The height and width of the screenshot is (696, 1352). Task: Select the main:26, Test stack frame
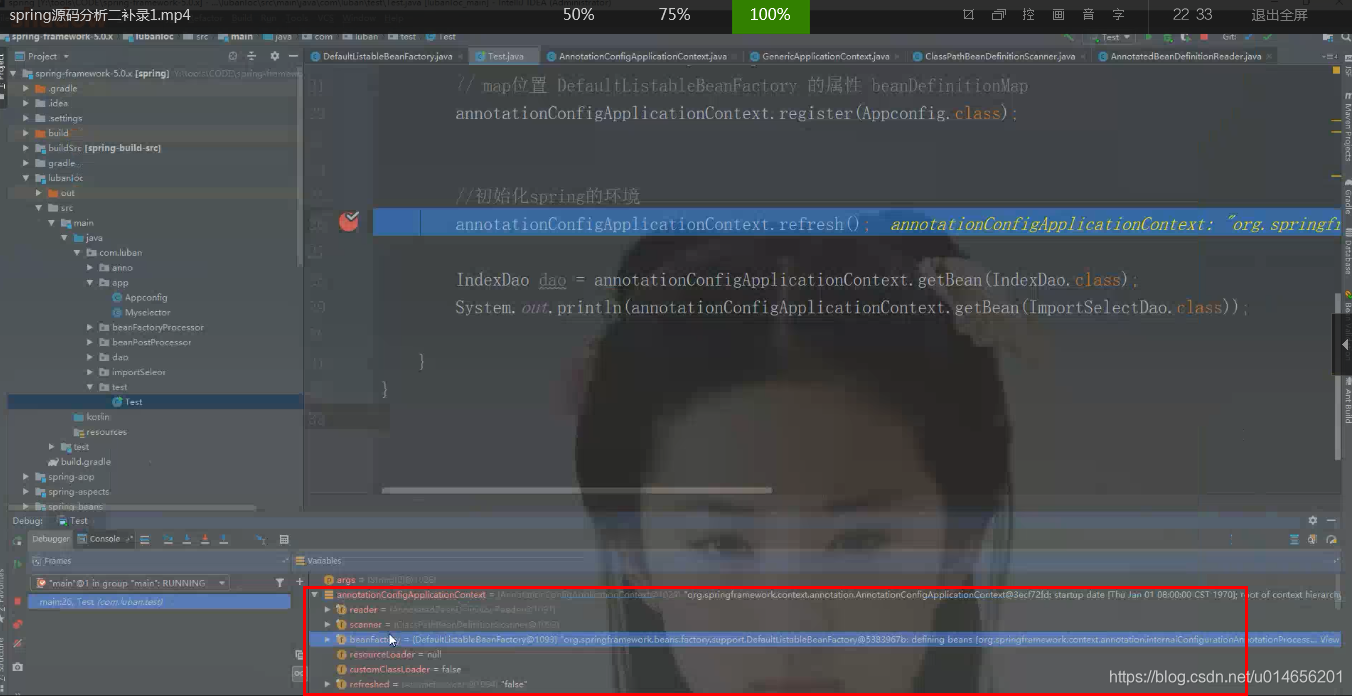click(x=160, y=602)
